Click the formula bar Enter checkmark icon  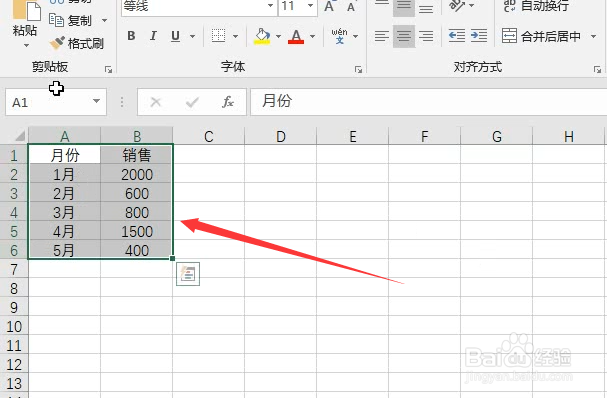pyautogui.click(x=192, y=102)
